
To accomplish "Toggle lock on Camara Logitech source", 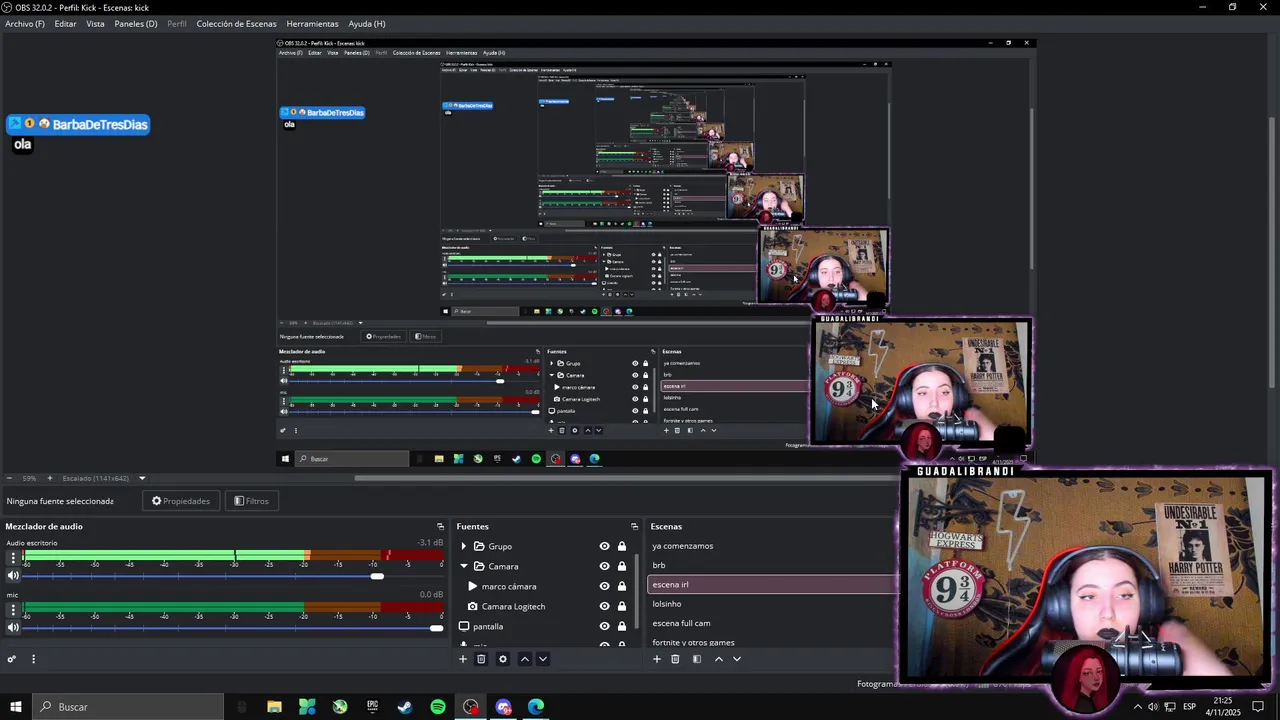I will coord(622,606).
